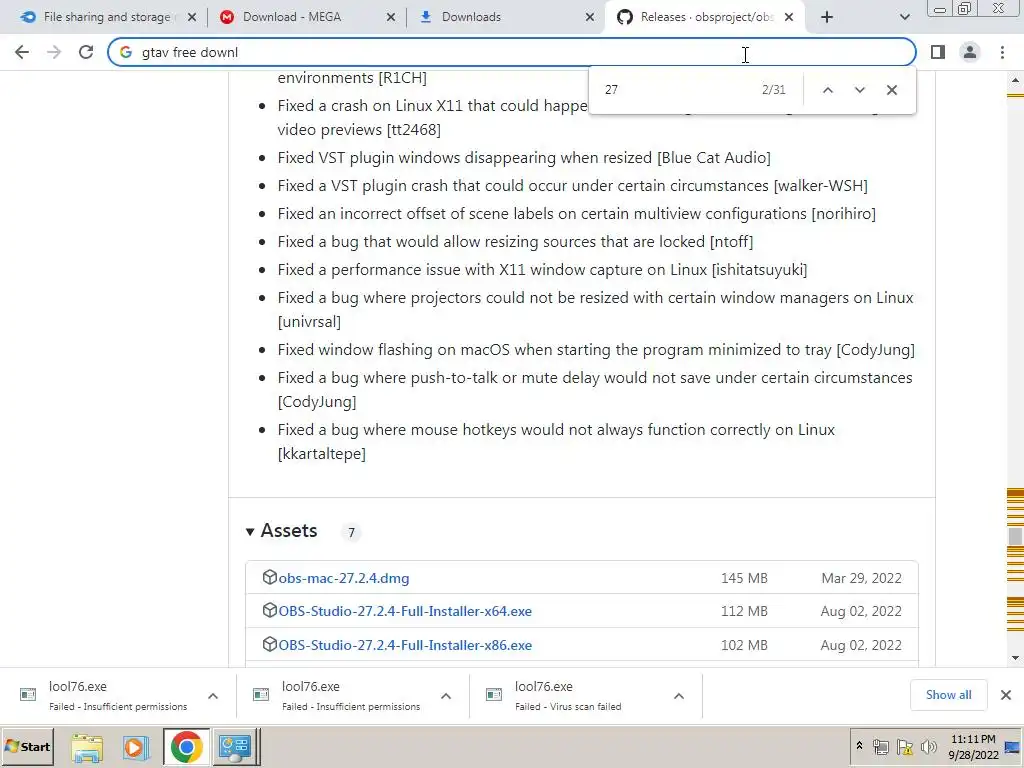Click the browser forward arrow
This screenshot has height=768, width=1024.
(x=54, y=52)
